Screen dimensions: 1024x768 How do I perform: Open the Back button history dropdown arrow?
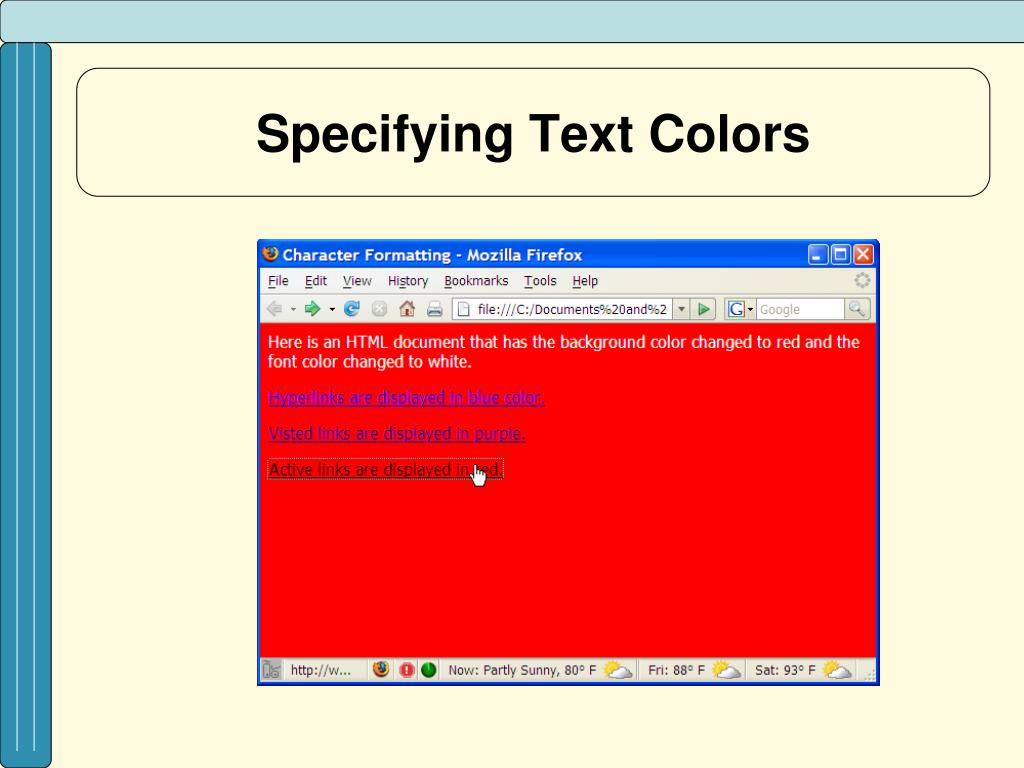[x=293, y=310]
